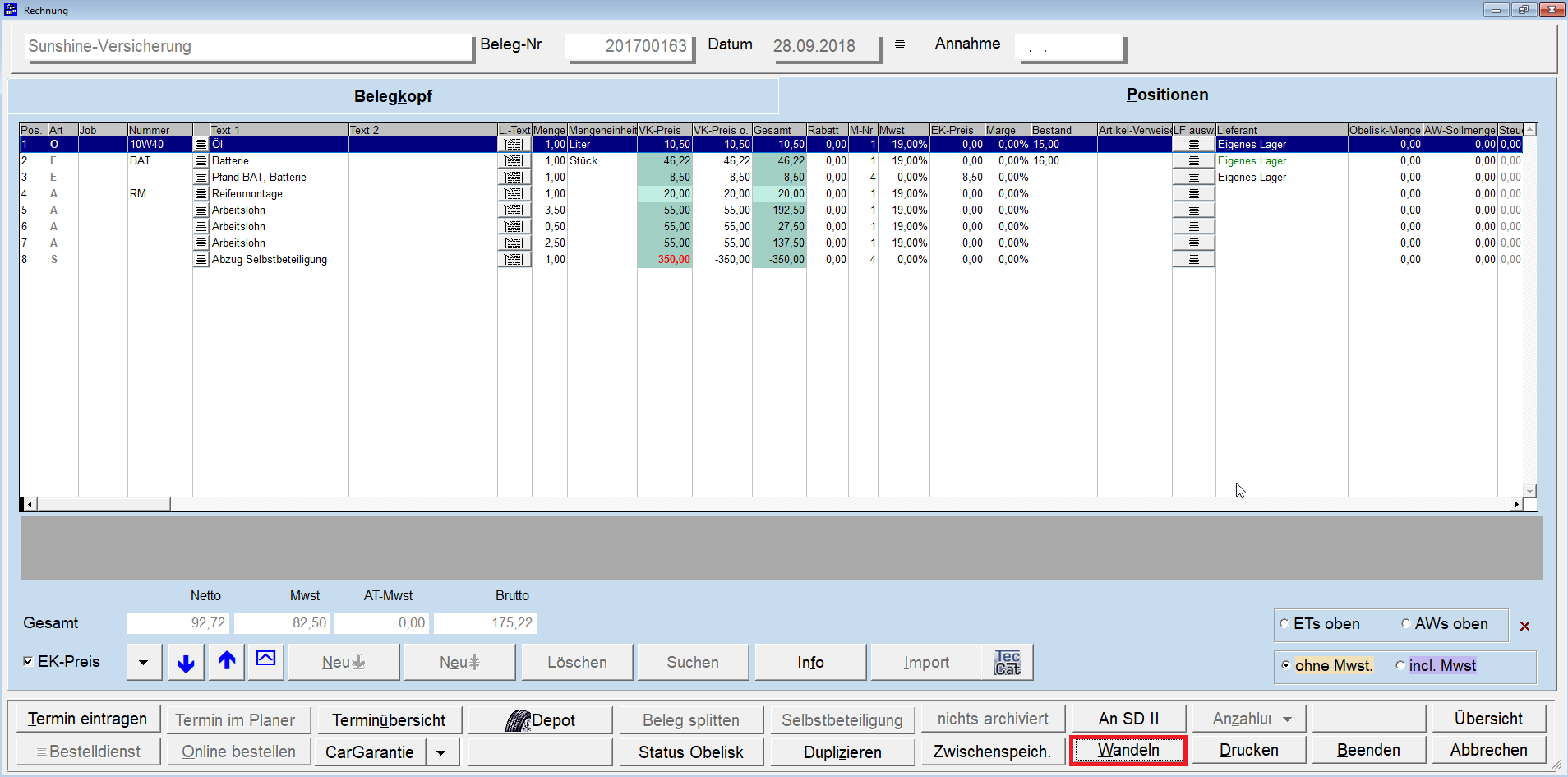
Task: Open the CarGarantie dropdown arrow
Action: (441, 752)
